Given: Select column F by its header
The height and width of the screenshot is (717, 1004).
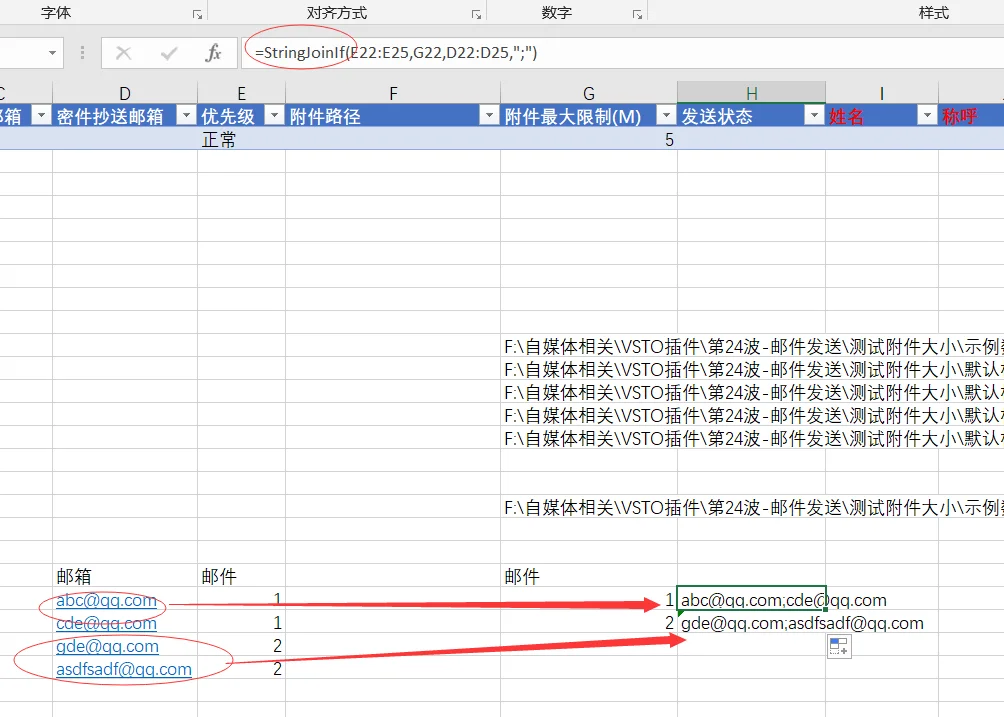Looking at the screenshot, I should pyautogui.click(x=393, y=93).
